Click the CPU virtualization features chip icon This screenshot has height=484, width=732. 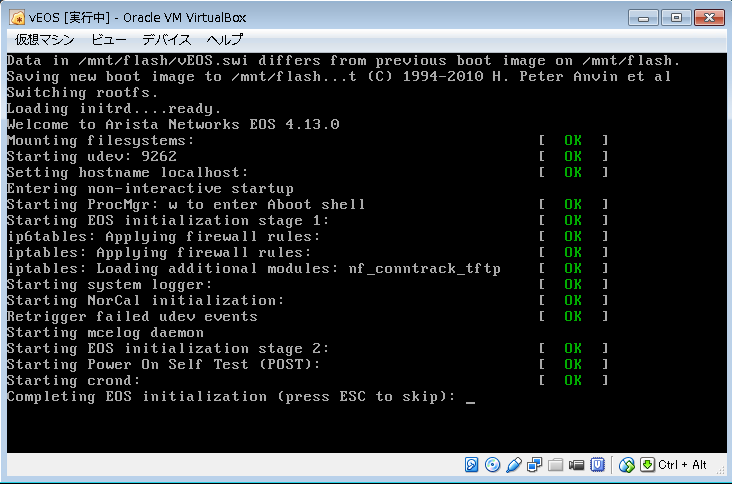pyautogui.click(x=598, y=465)
